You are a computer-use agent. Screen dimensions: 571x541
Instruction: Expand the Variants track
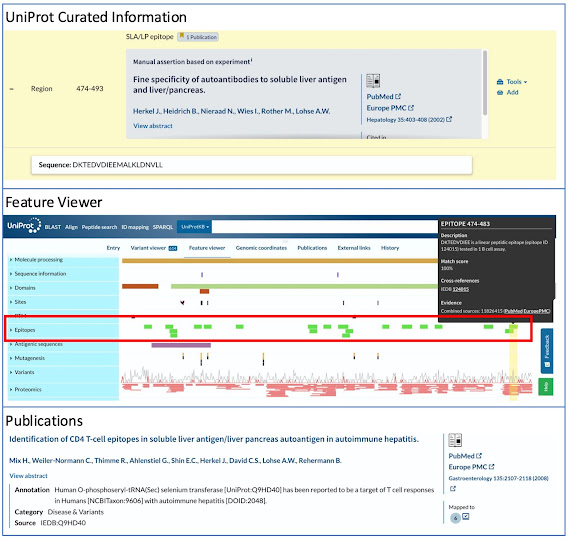[11, 372]
